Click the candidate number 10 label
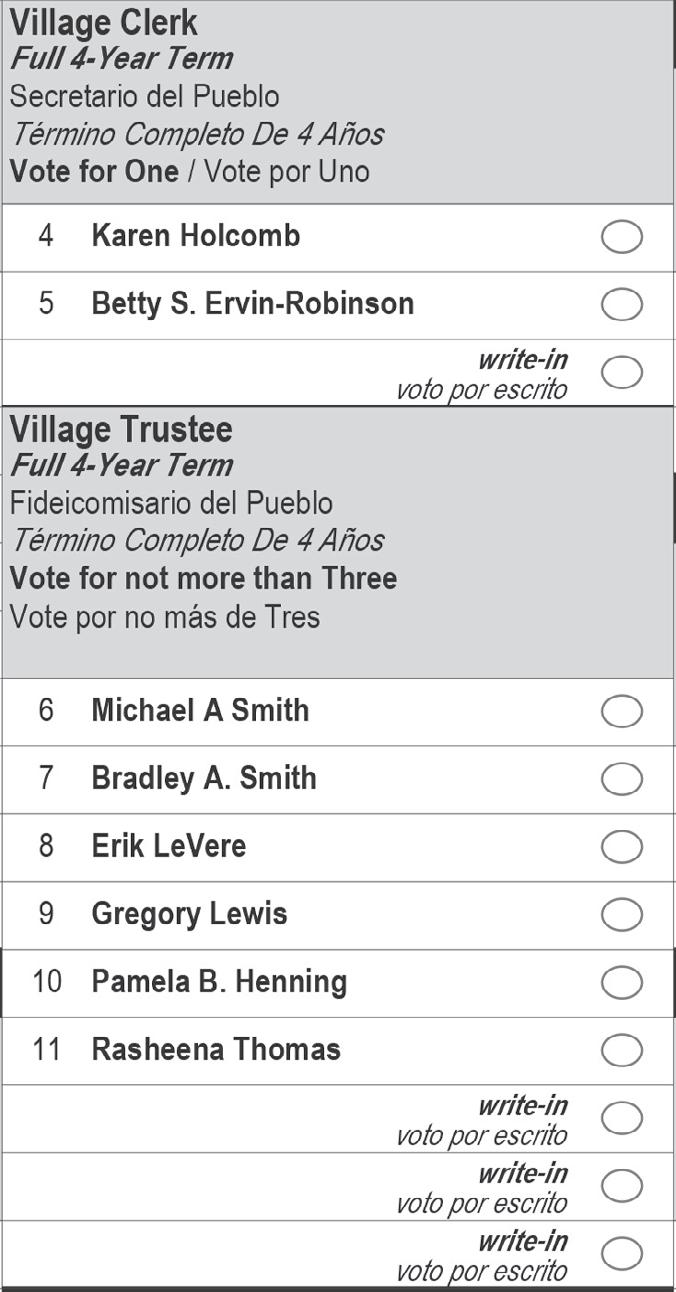Screen dimensions: 676x1292 (47, 982)
